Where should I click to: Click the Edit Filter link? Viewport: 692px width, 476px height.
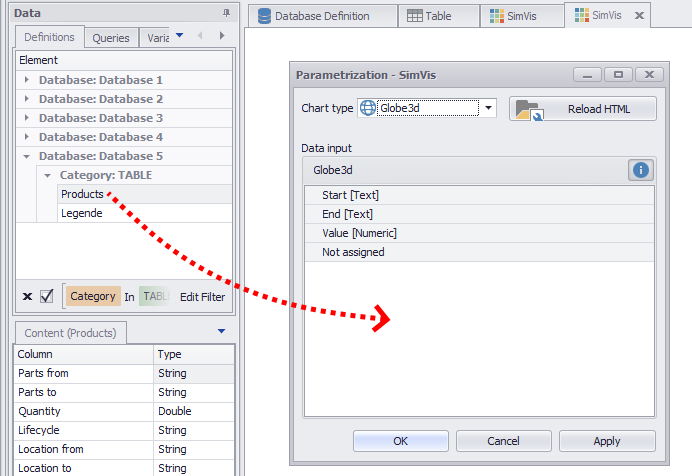202,297
